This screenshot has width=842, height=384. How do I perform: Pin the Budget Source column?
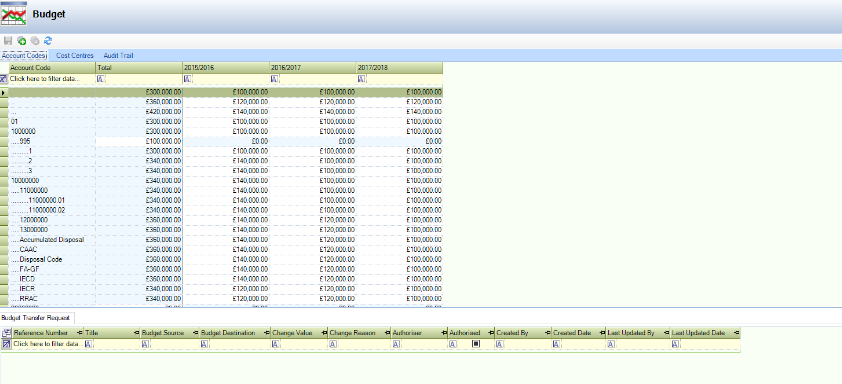pos(196,333)
